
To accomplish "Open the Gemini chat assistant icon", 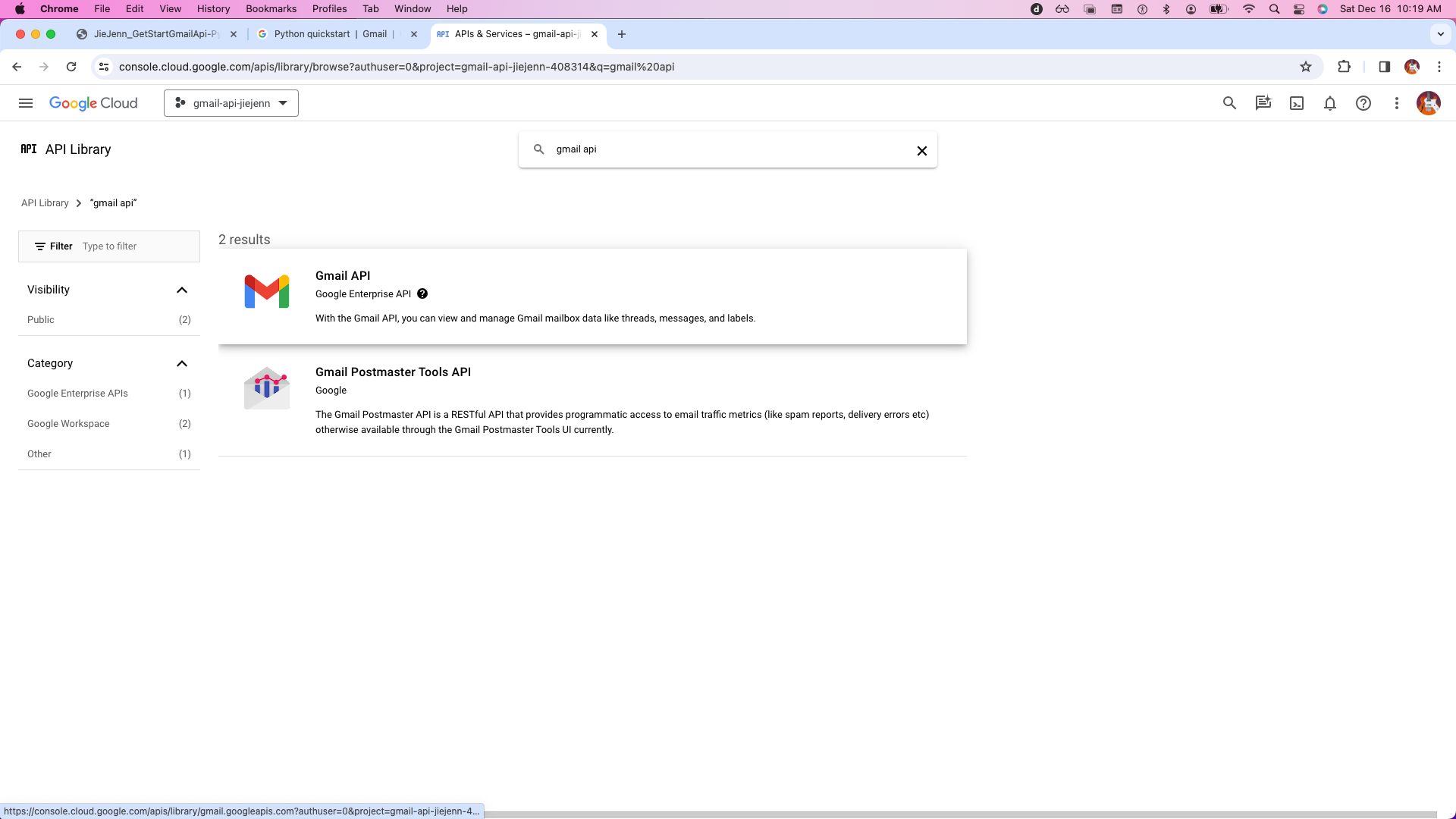I will [x=1263, y=103].
